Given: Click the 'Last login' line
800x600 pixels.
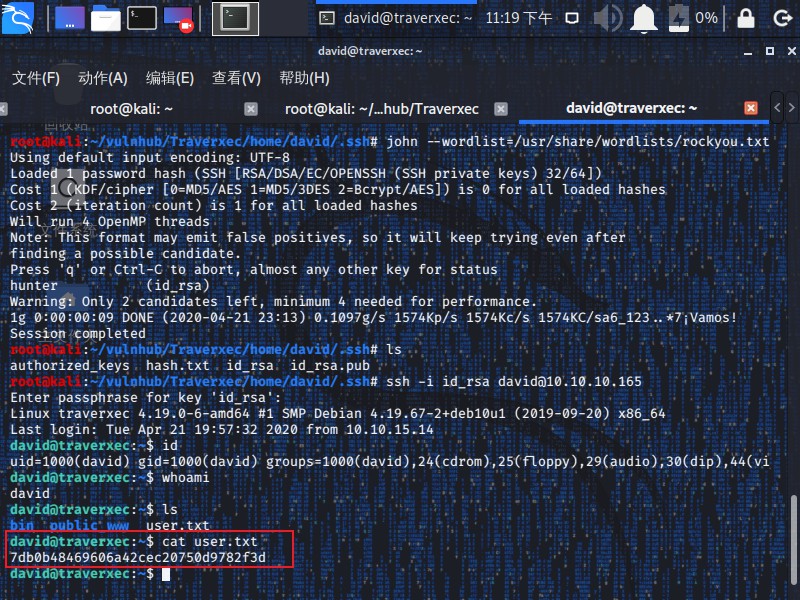Looking at the screenshot, I should click(221, 429).
